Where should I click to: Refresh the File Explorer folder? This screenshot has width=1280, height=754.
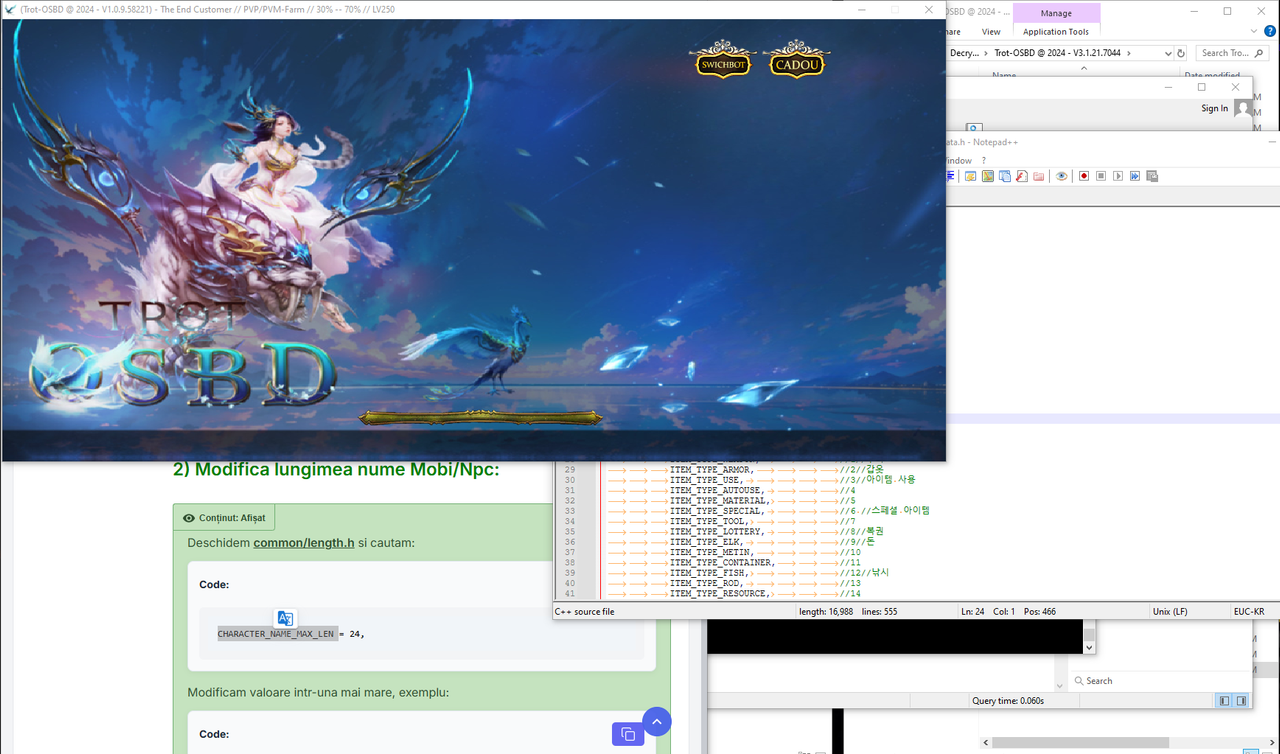point(1181,53)
